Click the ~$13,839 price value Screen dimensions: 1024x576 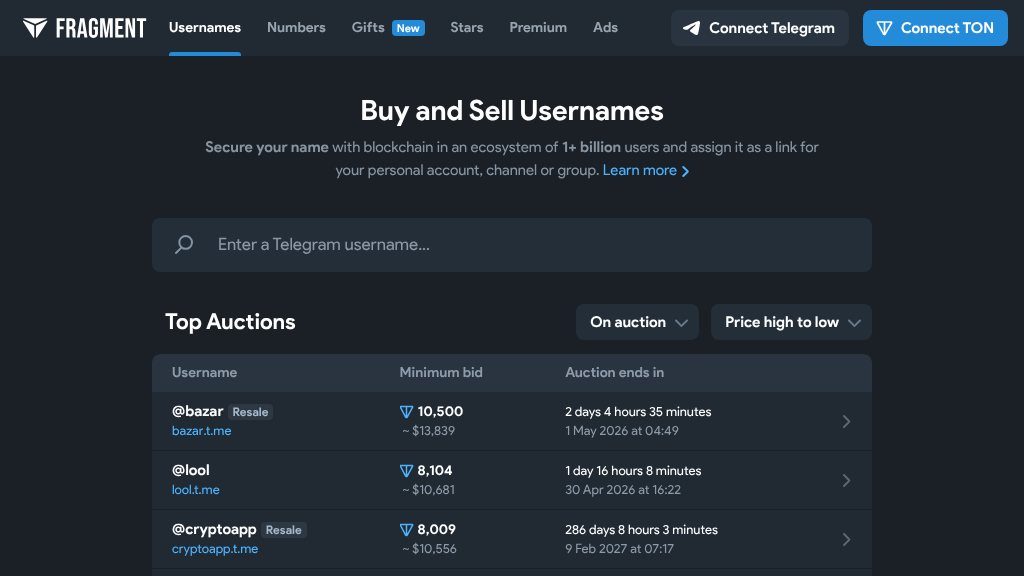coord(428,431)
